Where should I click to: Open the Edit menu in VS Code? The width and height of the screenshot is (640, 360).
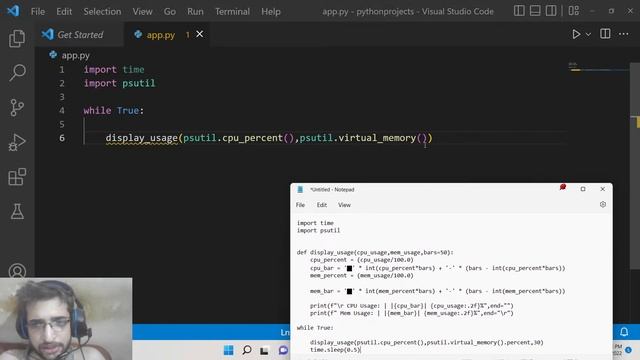pyautogui.click(x=64, y=11)
